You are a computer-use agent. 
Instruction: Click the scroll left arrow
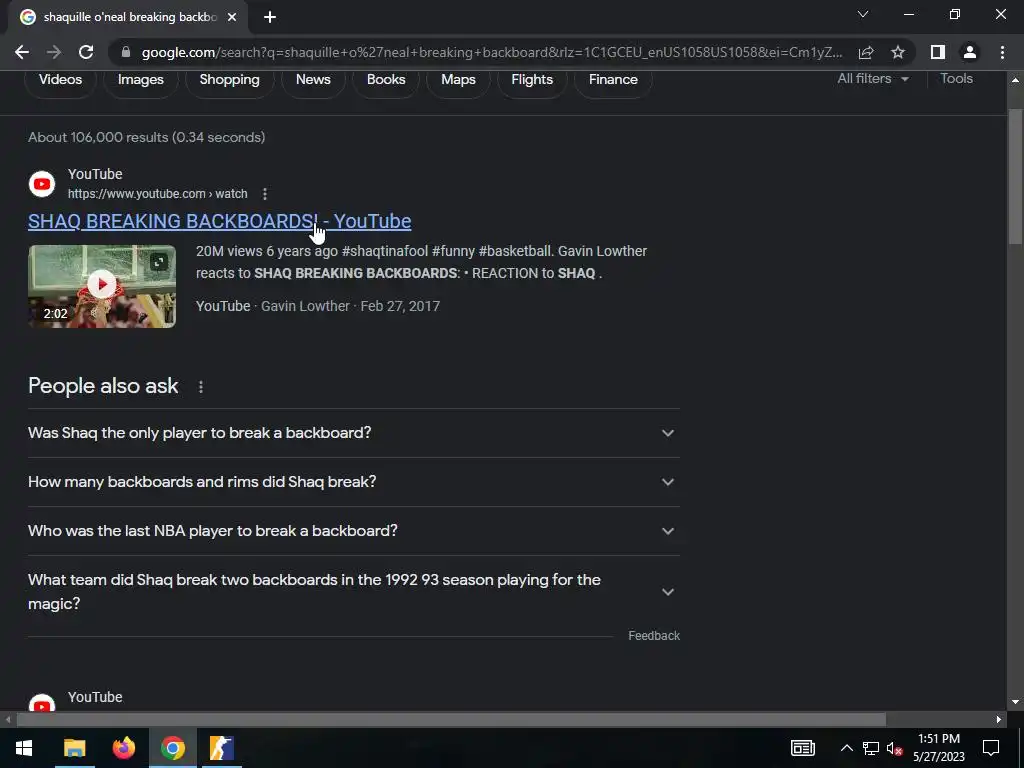(x=7, y=720)
